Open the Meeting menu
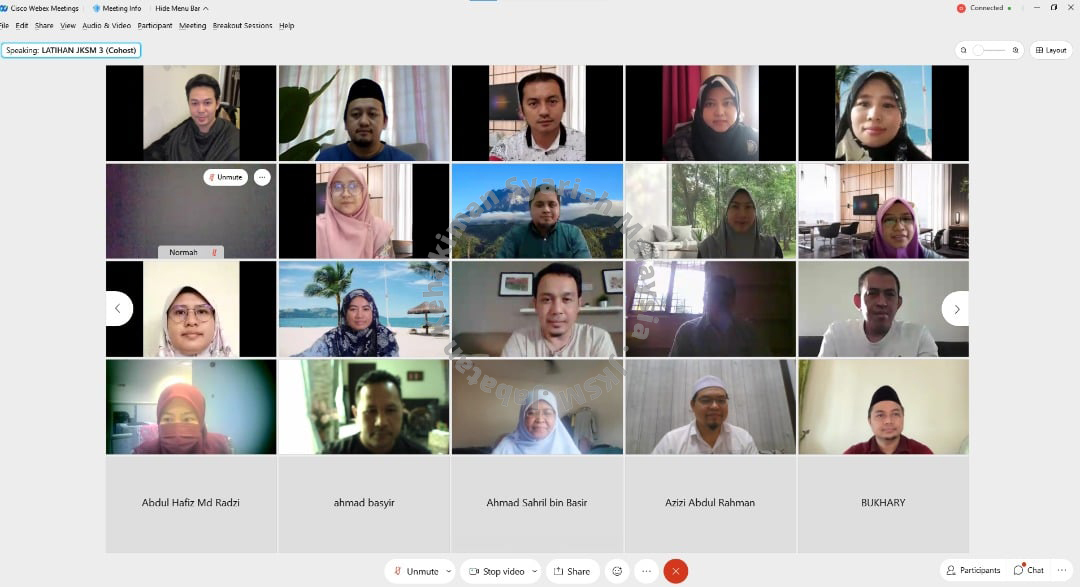Screen dimensions: 1080x587 tap(192, 25)
